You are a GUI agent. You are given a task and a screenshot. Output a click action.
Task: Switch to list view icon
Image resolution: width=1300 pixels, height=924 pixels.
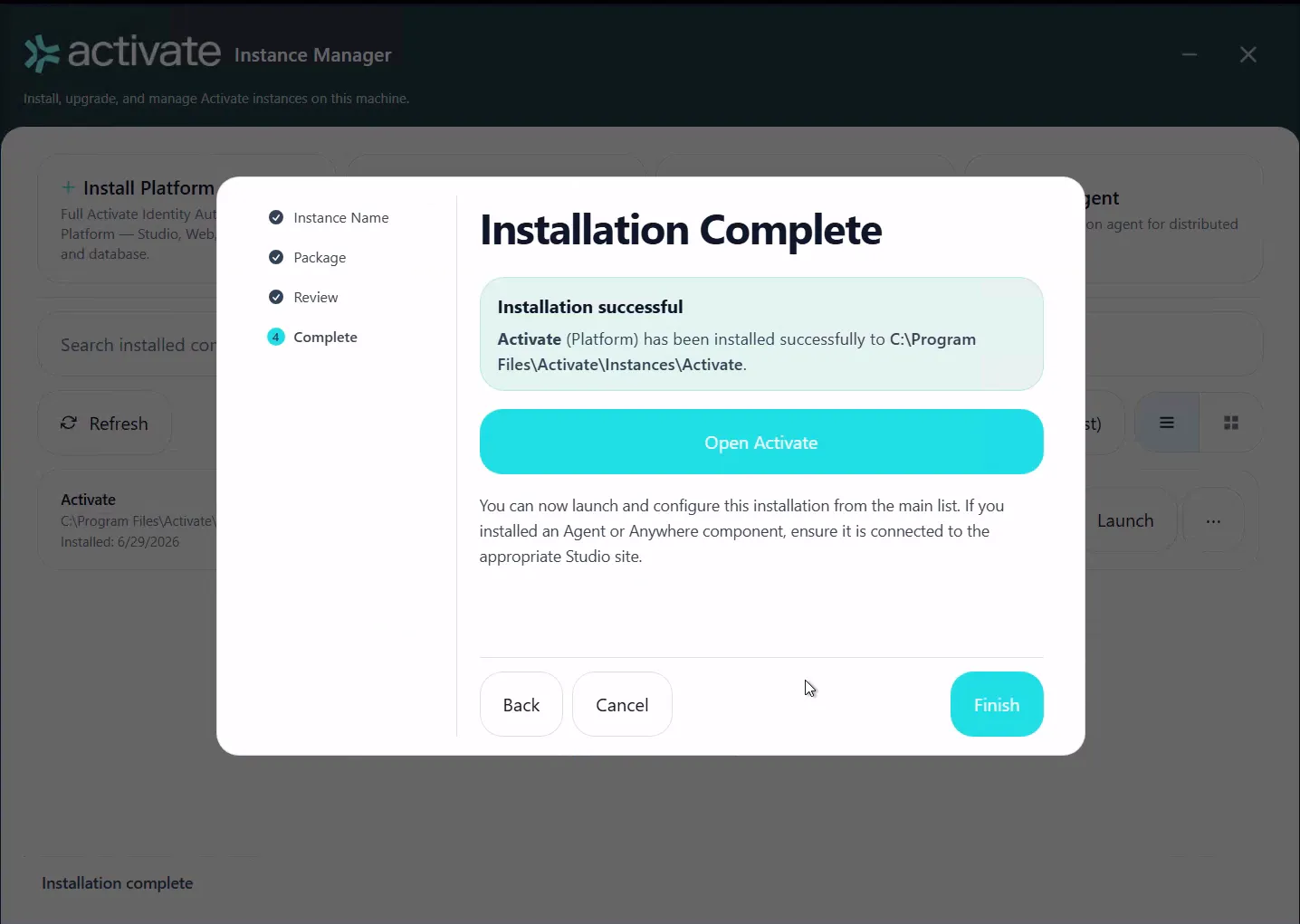[1167, 423]
